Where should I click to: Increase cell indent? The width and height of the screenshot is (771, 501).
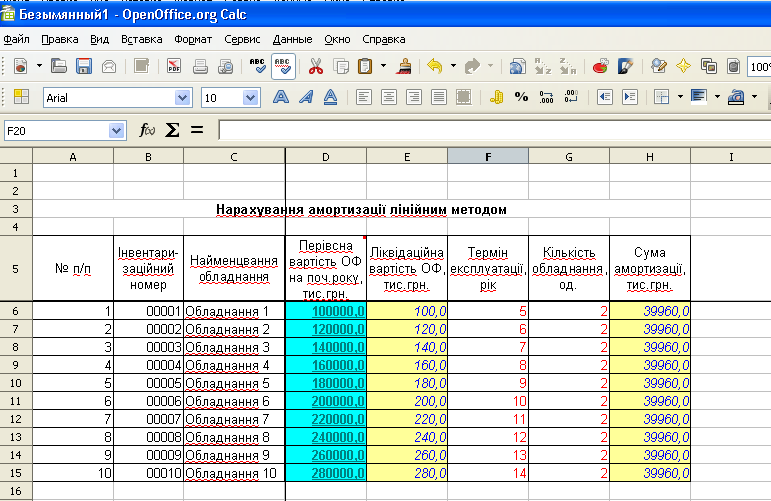pyautogui.click(x=630, y=97)
